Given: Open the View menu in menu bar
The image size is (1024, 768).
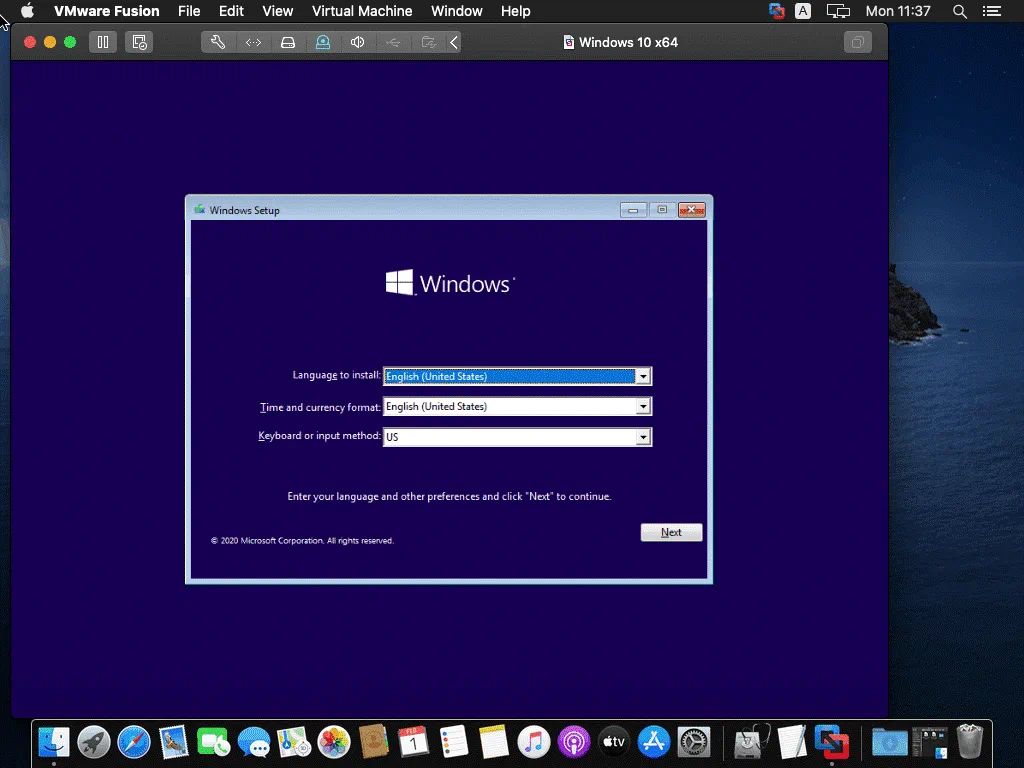Looking at the screenshot, I should pos(277,11).
